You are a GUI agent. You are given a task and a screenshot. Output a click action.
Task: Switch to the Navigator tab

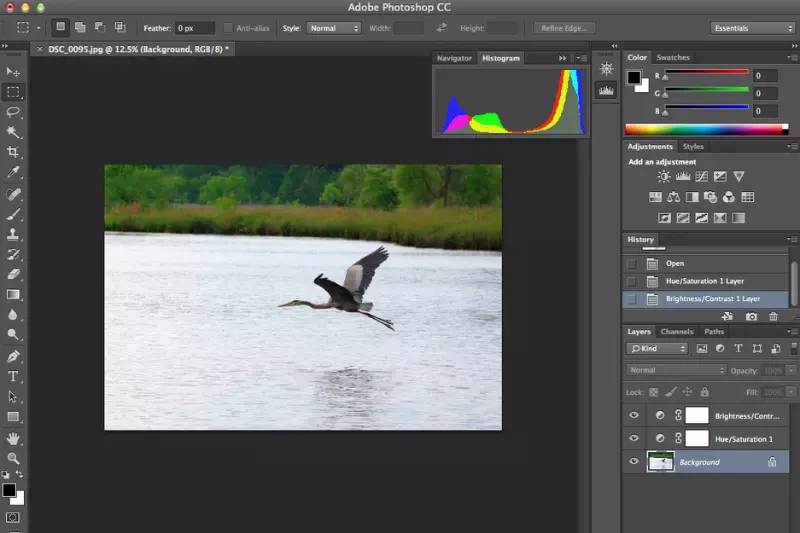click(x=454, y=58)
